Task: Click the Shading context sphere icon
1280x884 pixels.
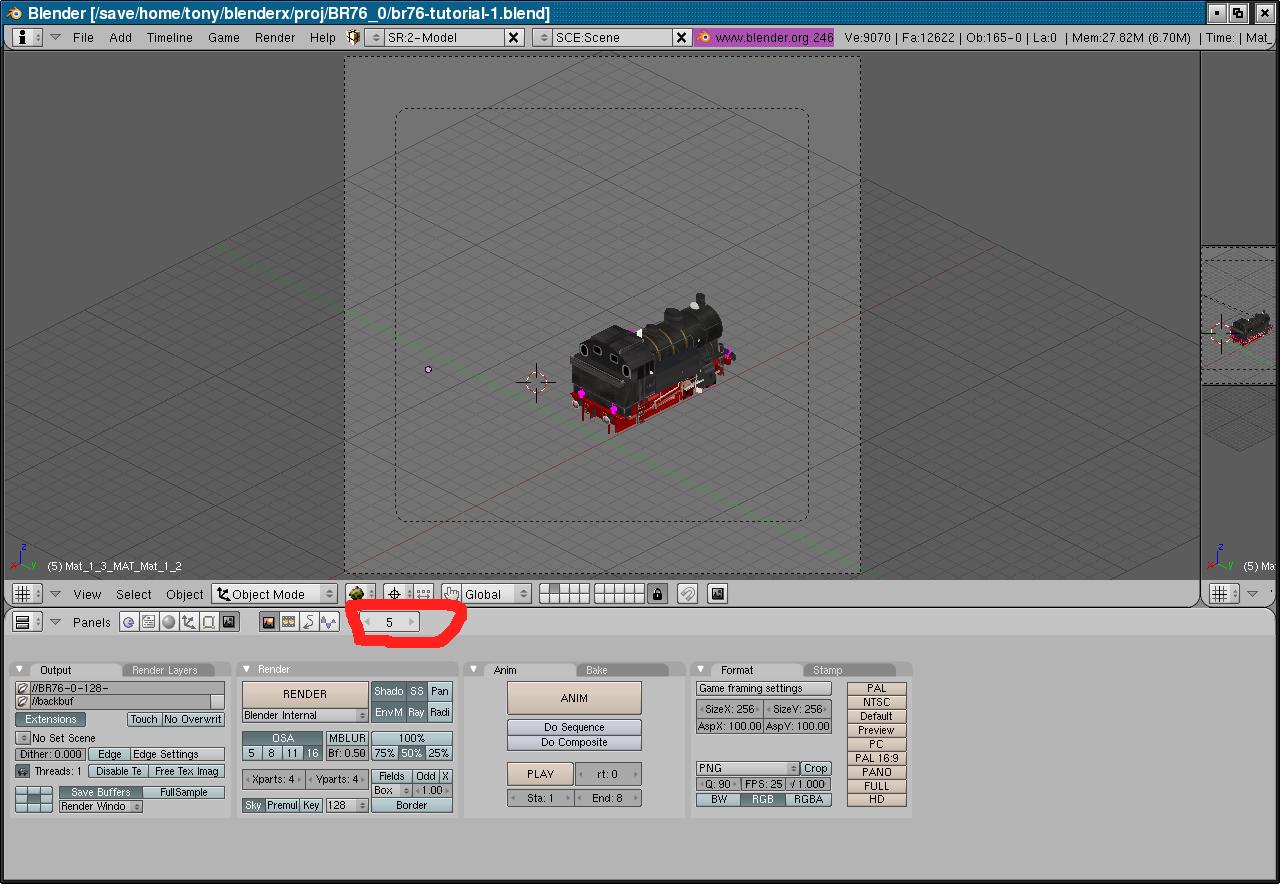Action: [x=168, y=622]
